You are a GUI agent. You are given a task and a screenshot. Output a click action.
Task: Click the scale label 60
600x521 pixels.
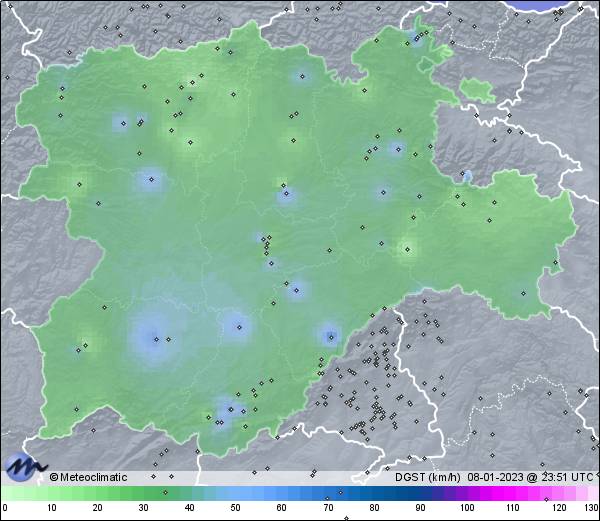[282, 508]
